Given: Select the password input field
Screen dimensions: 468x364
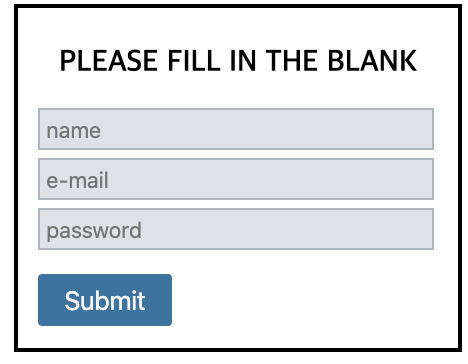Looking at the screenshot, I should [x=236, y=229].
